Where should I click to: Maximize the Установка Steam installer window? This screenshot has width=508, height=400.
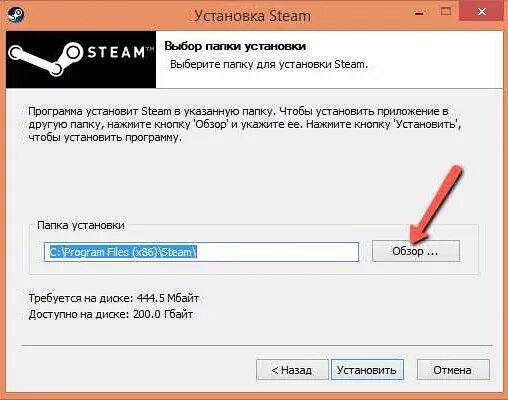(446, 12)
